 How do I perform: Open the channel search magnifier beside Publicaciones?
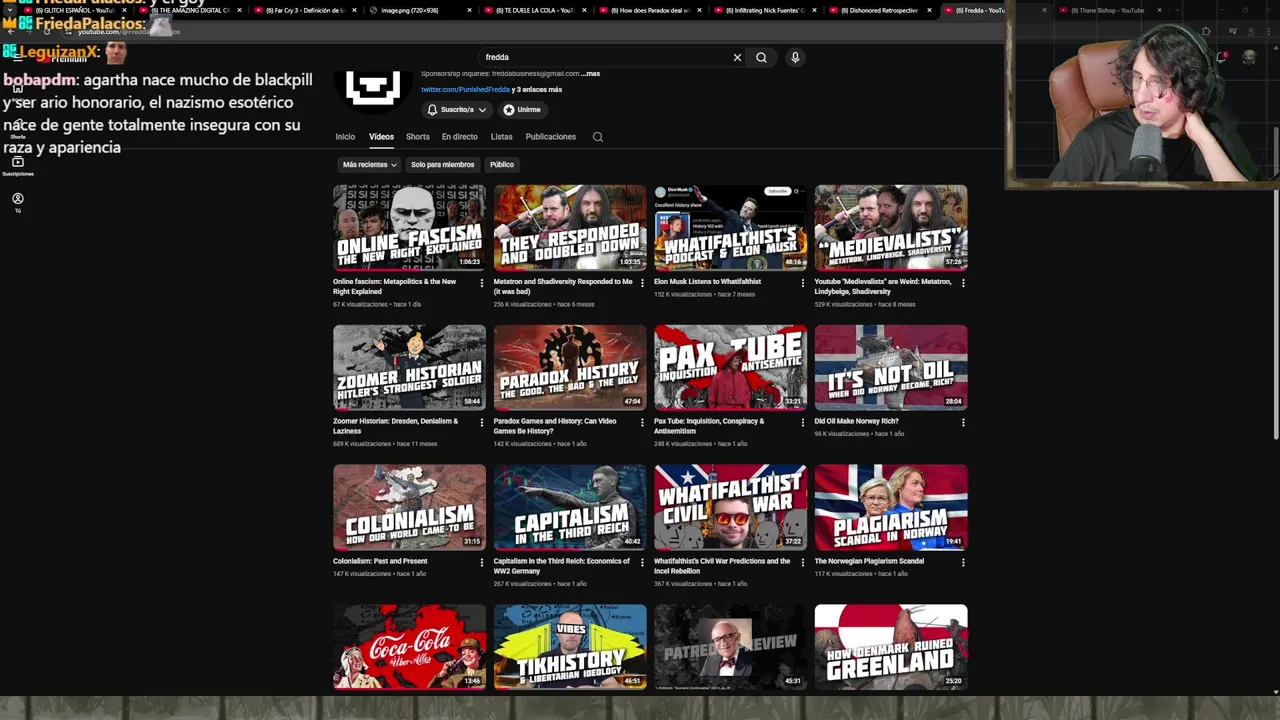598,137
